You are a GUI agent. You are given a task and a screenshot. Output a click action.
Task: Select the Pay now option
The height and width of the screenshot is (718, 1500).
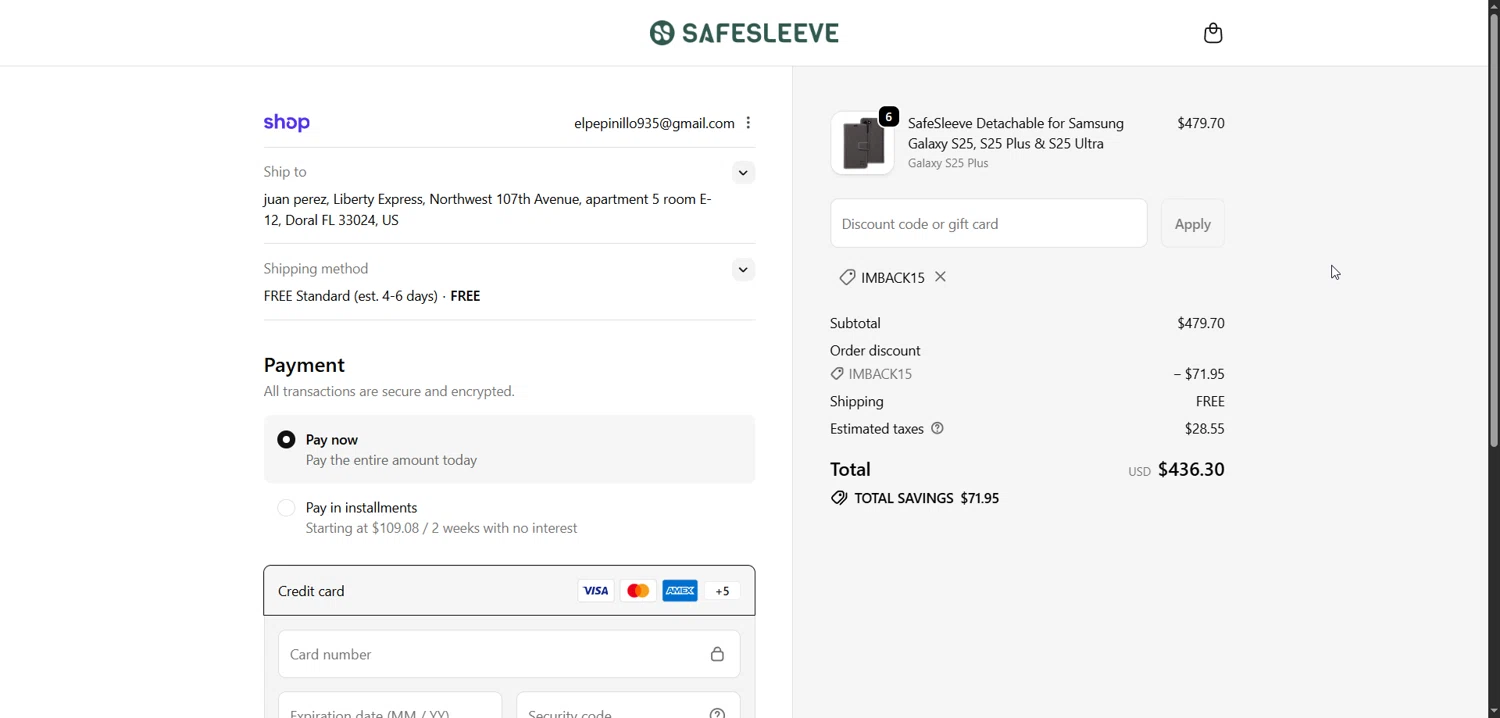click(286, 440)
